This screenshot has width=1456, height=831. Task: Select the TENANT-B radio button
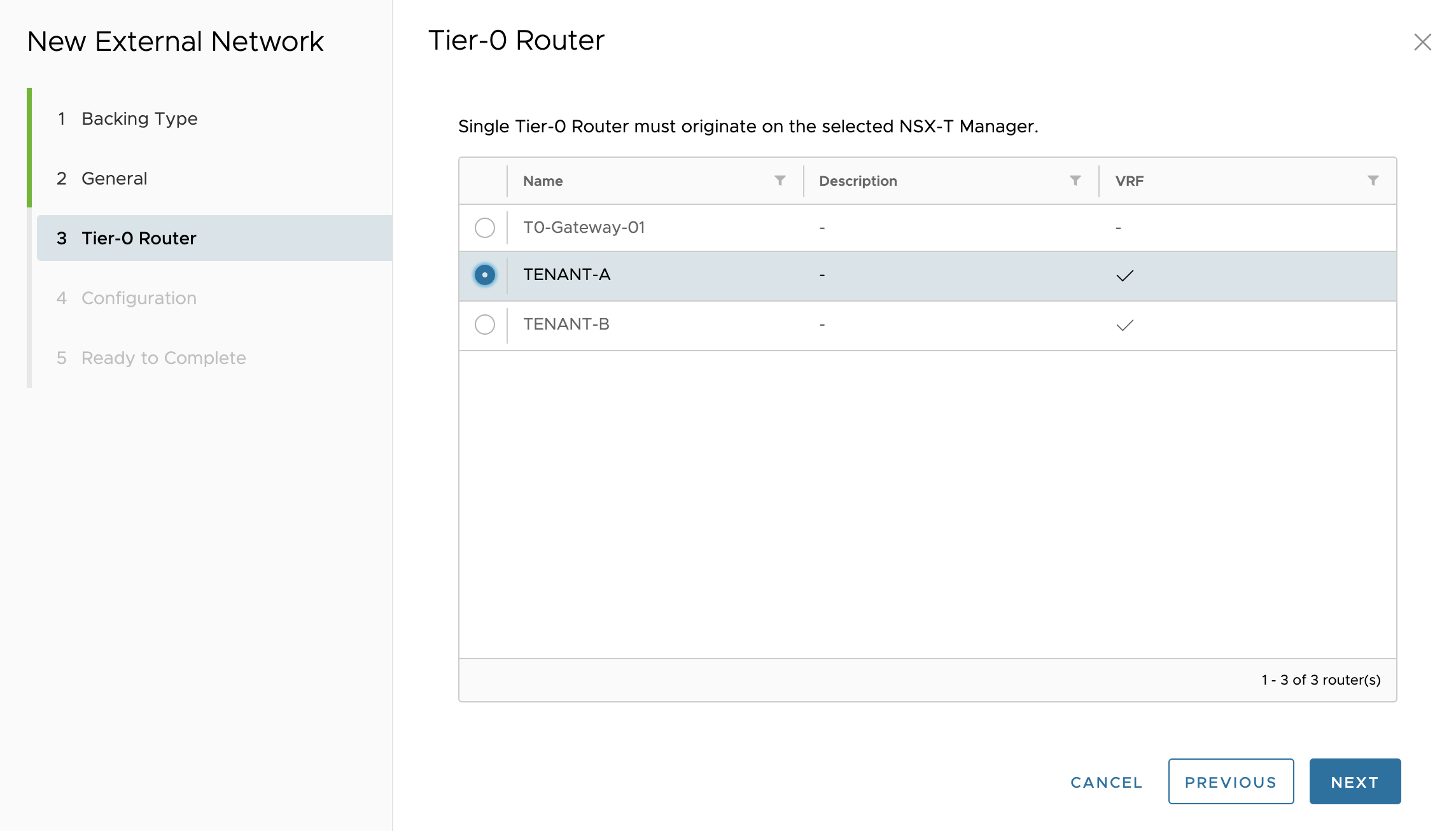point(485,325)
